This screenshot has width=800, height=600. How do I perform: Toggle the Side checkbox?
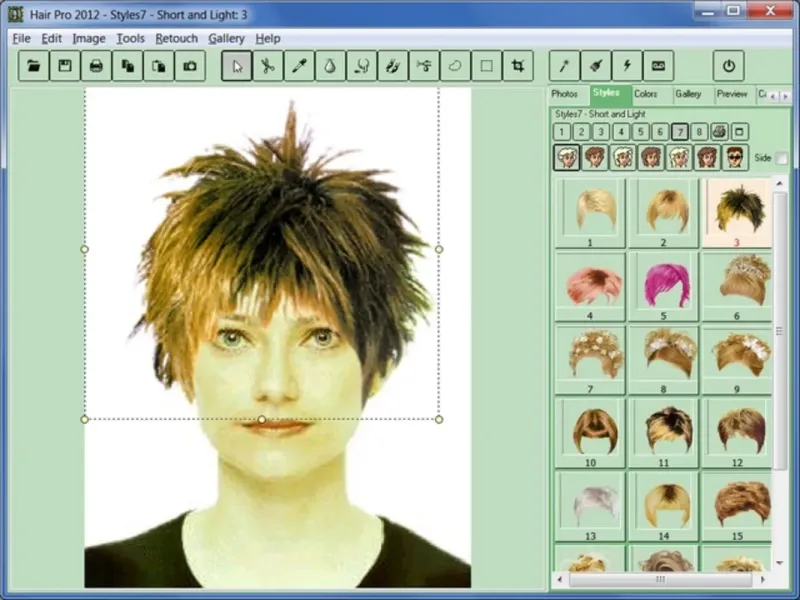coord(781,158)
